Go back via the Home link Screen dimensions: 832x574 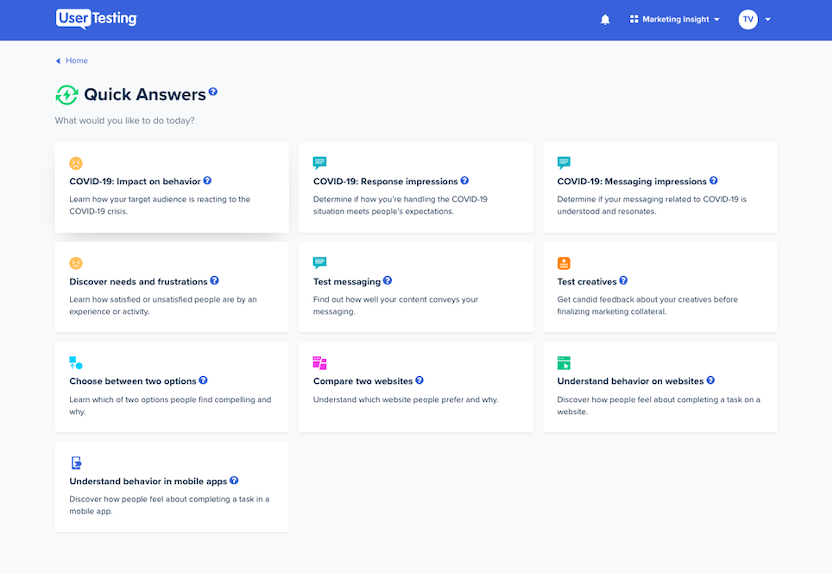pos(76,60)
